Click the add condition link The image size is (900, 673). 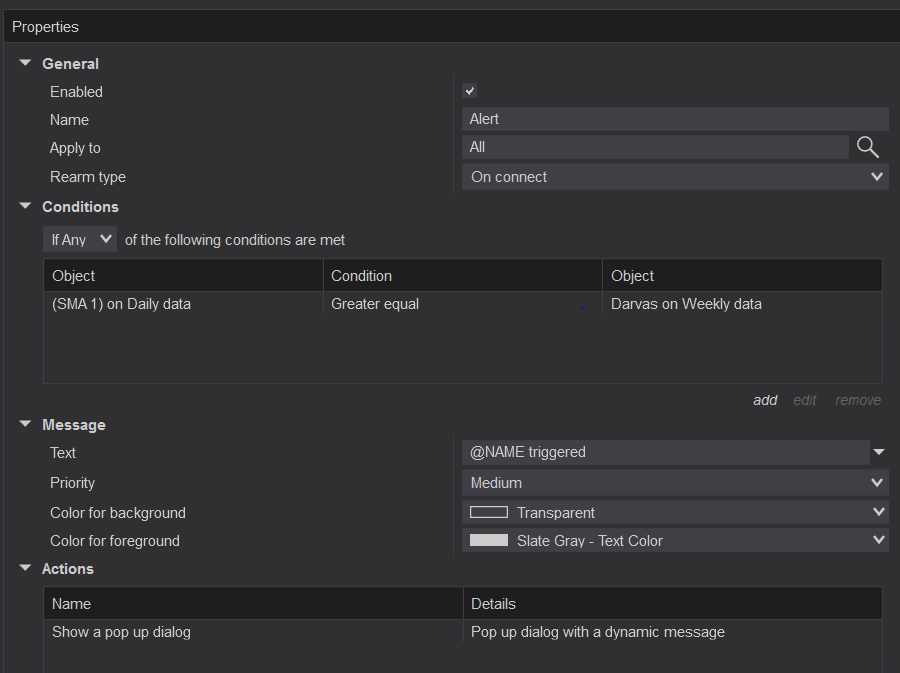click(x=765, y=400)
